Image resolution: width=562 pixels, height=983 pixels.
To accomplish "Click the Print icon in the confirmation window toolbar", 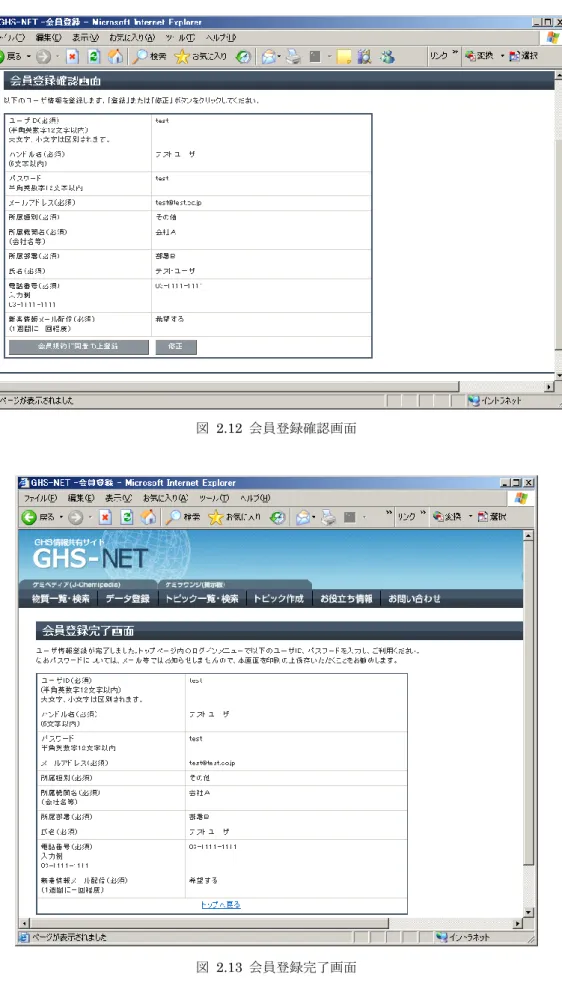I will 294,56.
